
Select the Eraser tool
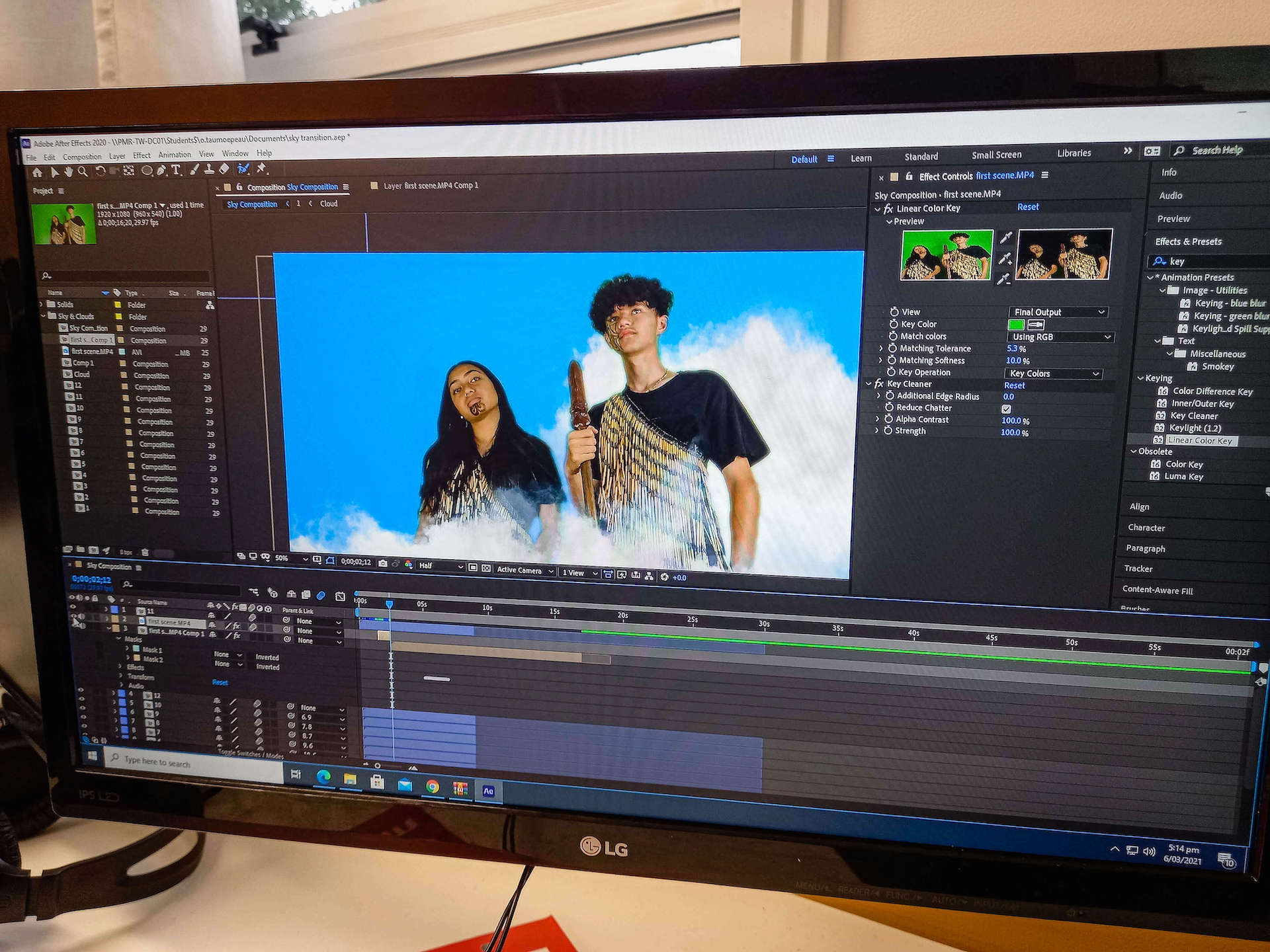coord(224,169)
